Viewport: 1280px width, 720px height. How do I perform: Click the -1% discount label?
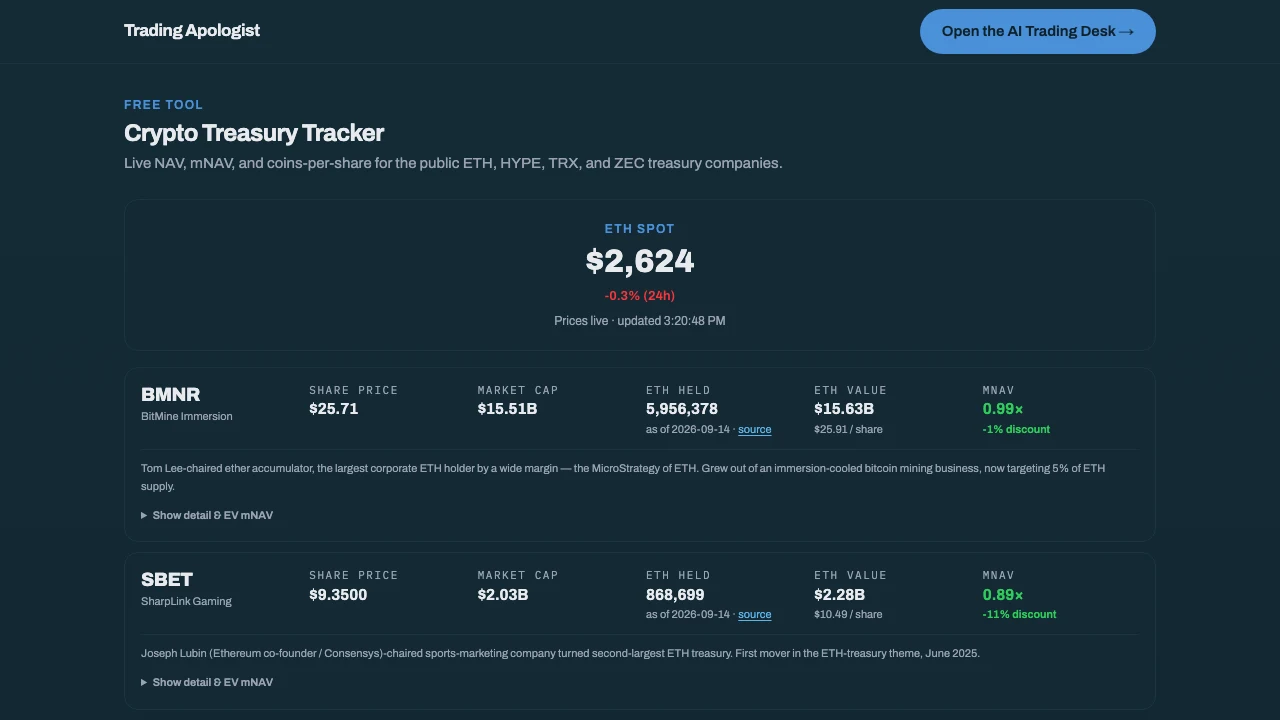click(x=1016, y=429)
